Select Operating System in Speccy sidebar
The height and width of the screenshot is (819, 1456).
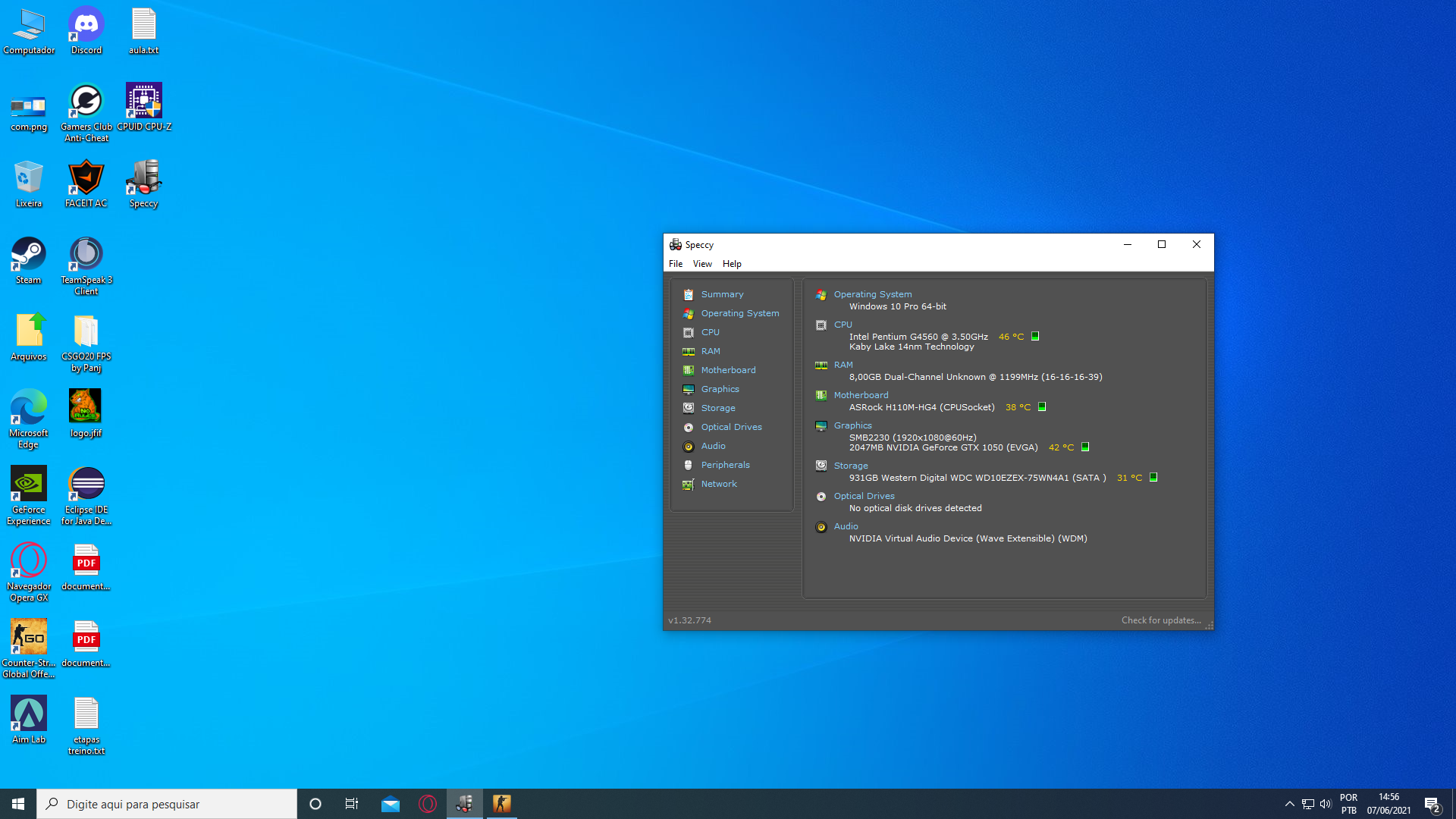tap(739, 313)
